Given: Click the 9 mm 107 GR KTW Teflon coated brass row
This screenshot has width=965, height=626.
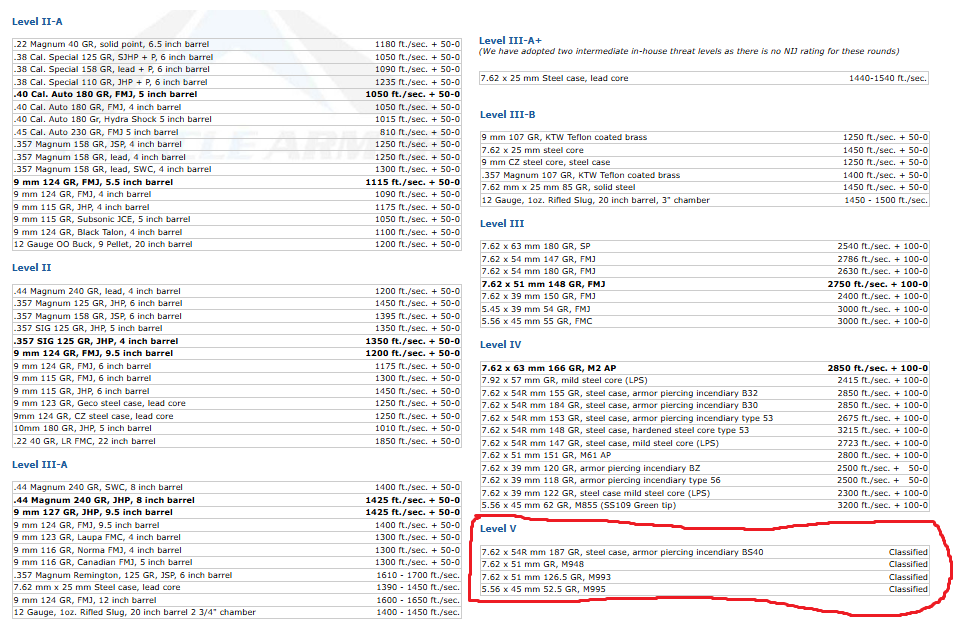Looking at the screenshot, I should (x=705, y=137).
